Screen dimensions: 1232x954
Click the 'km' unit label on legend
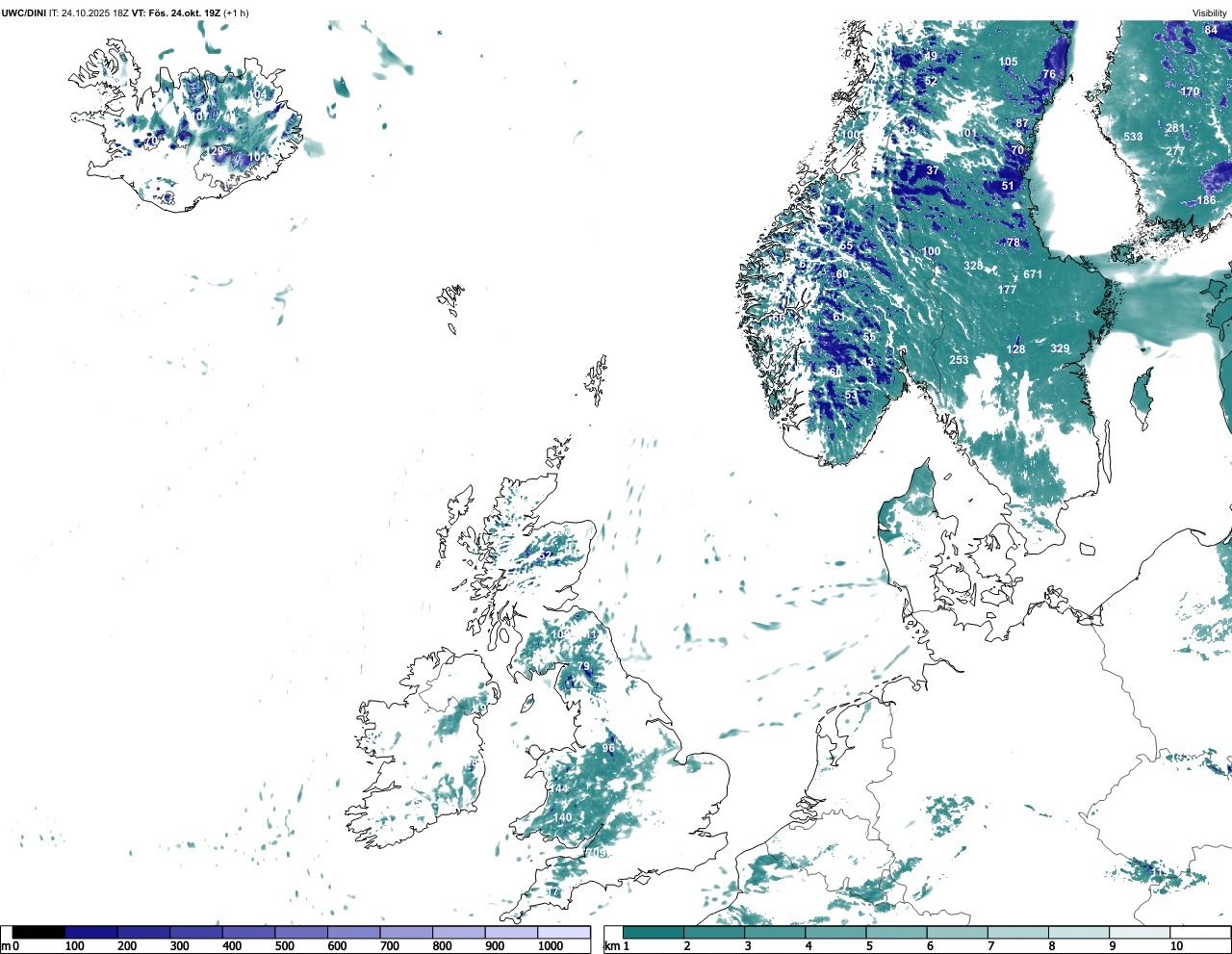pyautogui.click(x=612, y=946)
